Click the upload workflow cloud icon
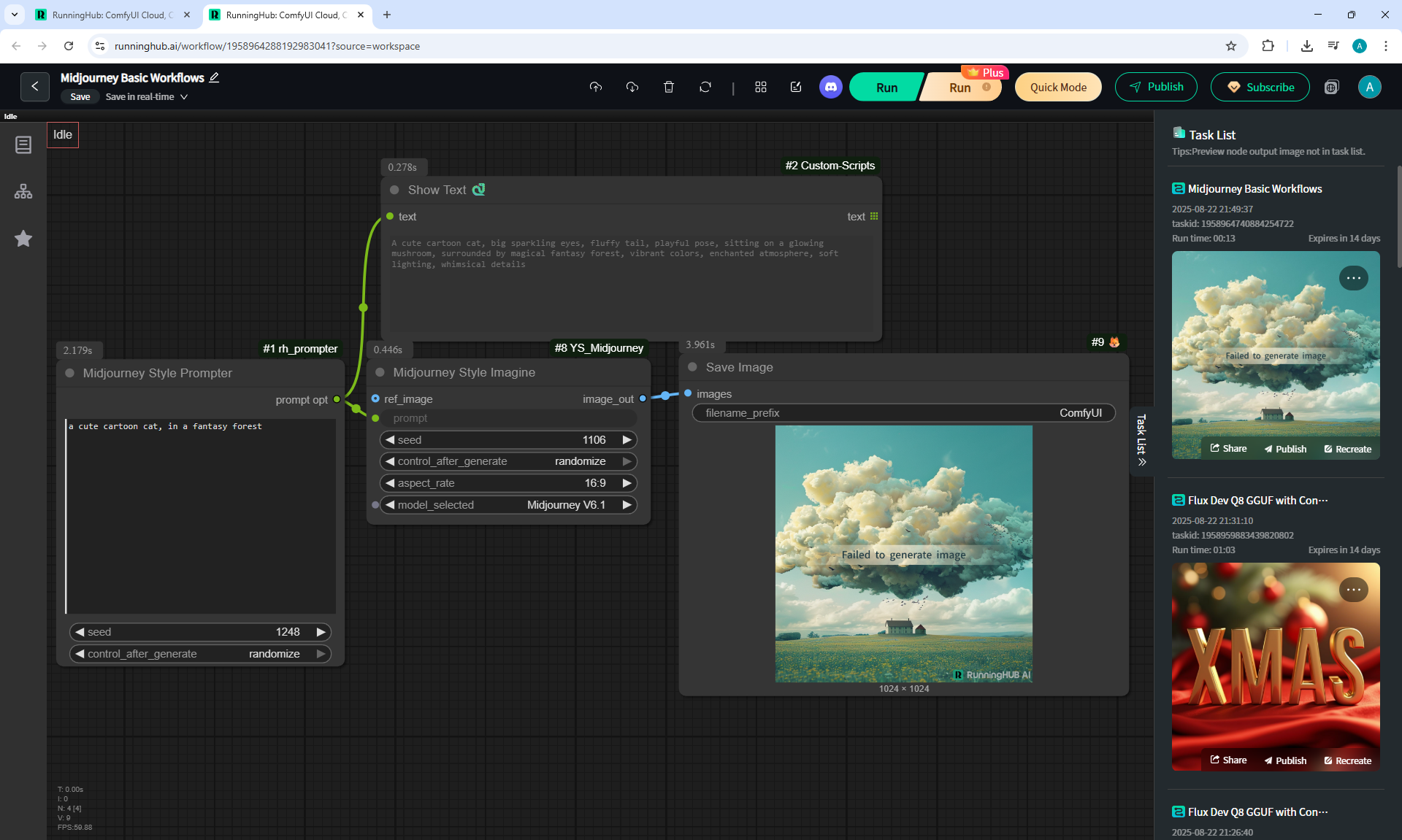Image resolution: width=1402 pixels, height=840 pixels. (596, 87)
